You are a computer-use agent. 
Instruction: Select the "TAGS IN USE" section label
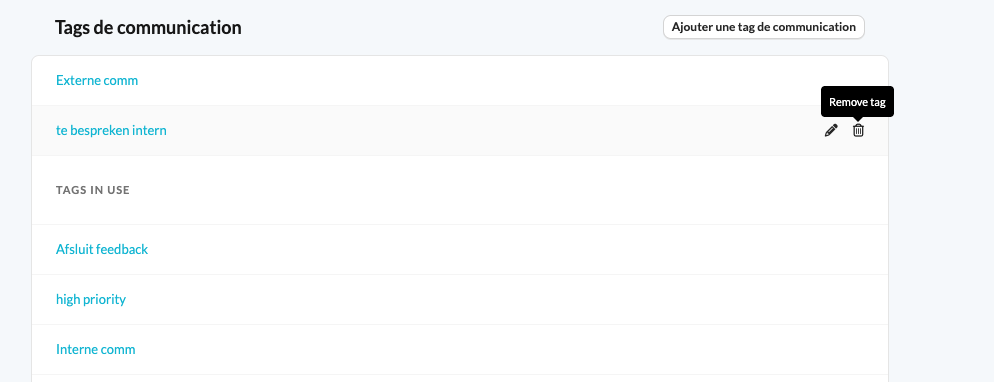93,190
